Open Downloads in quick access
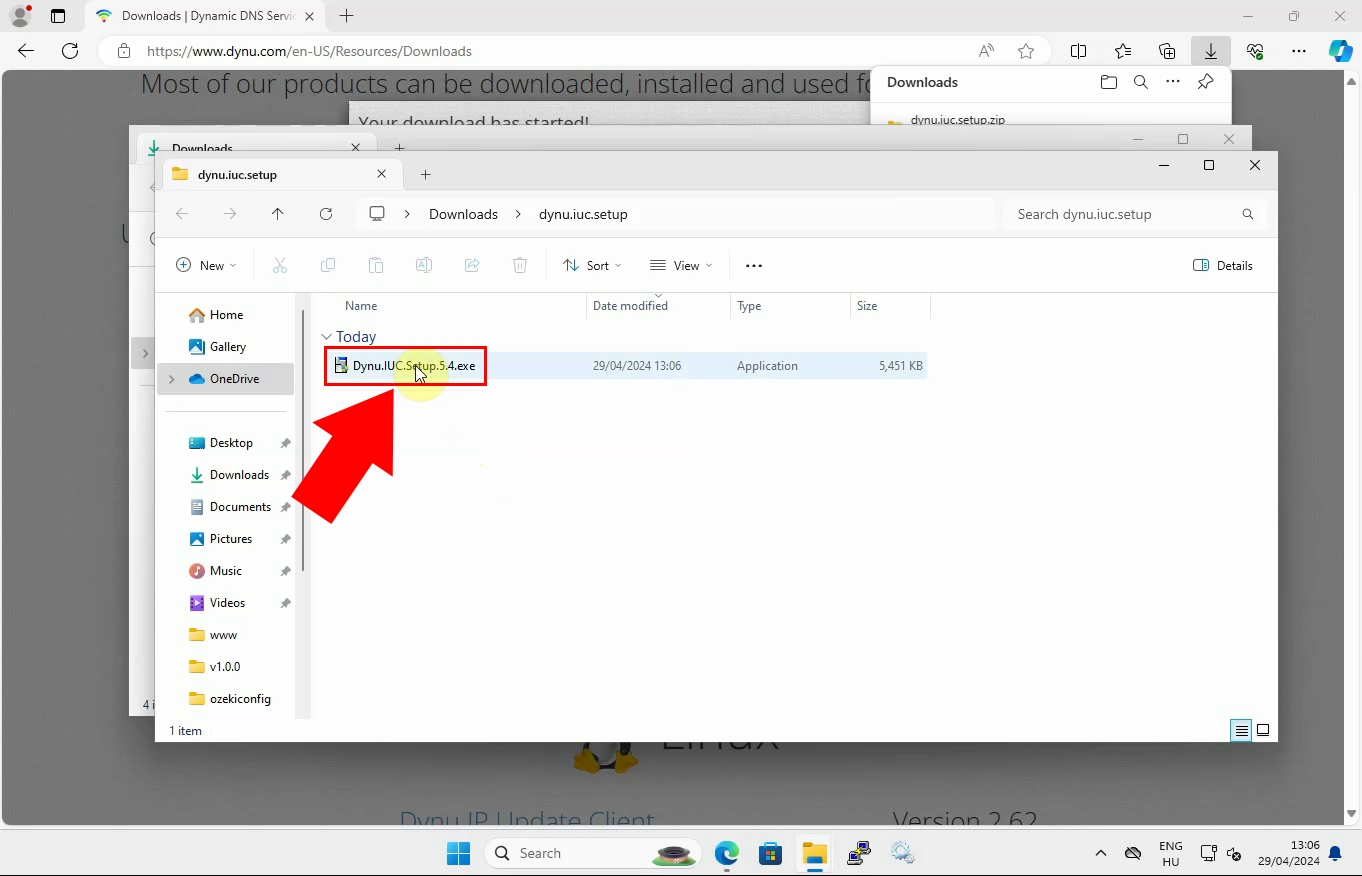This screenshot has height=876, width=1362. coord(239,475)
